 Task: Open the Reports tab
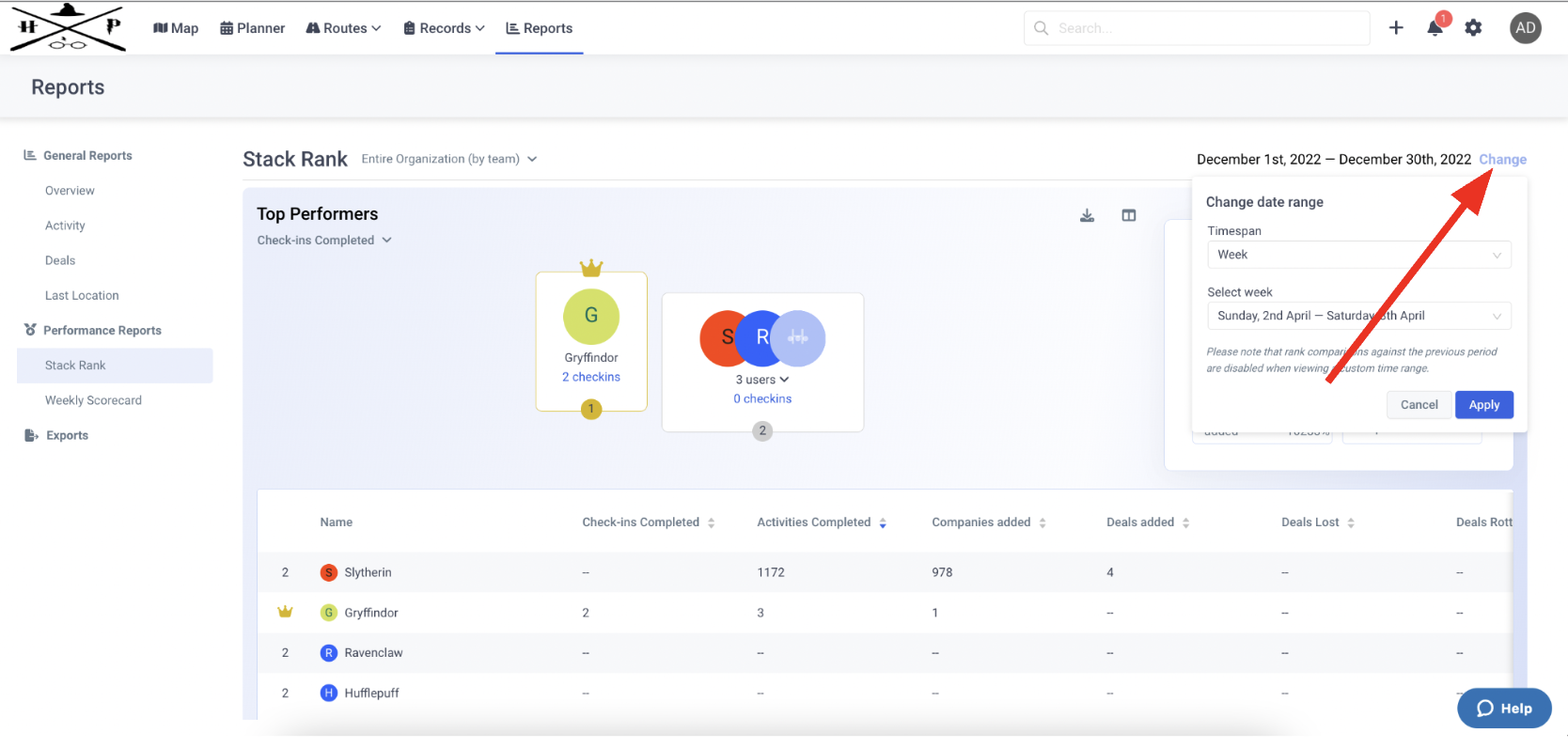tap(540, 28)
